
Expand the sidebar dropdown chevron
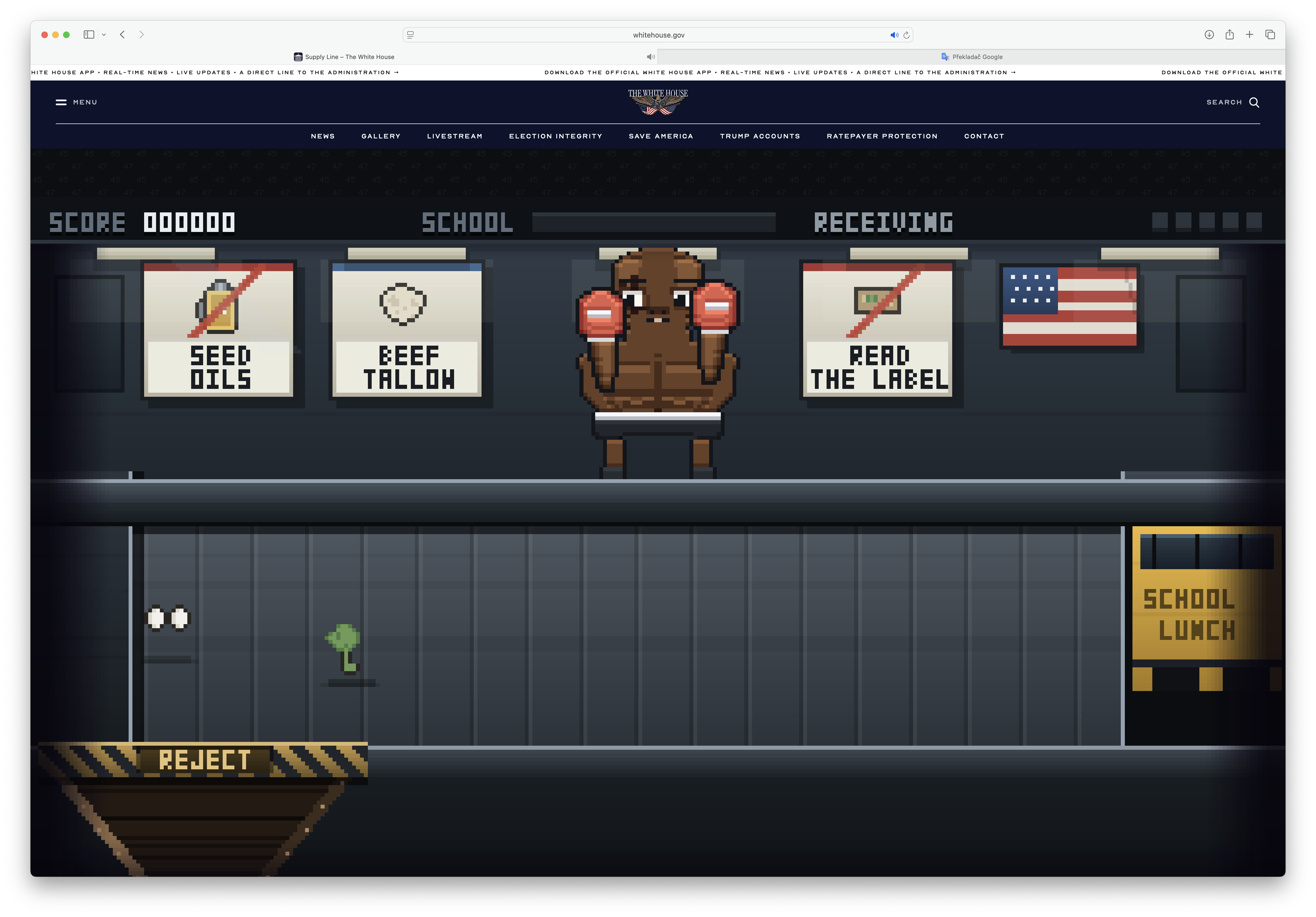104,34
